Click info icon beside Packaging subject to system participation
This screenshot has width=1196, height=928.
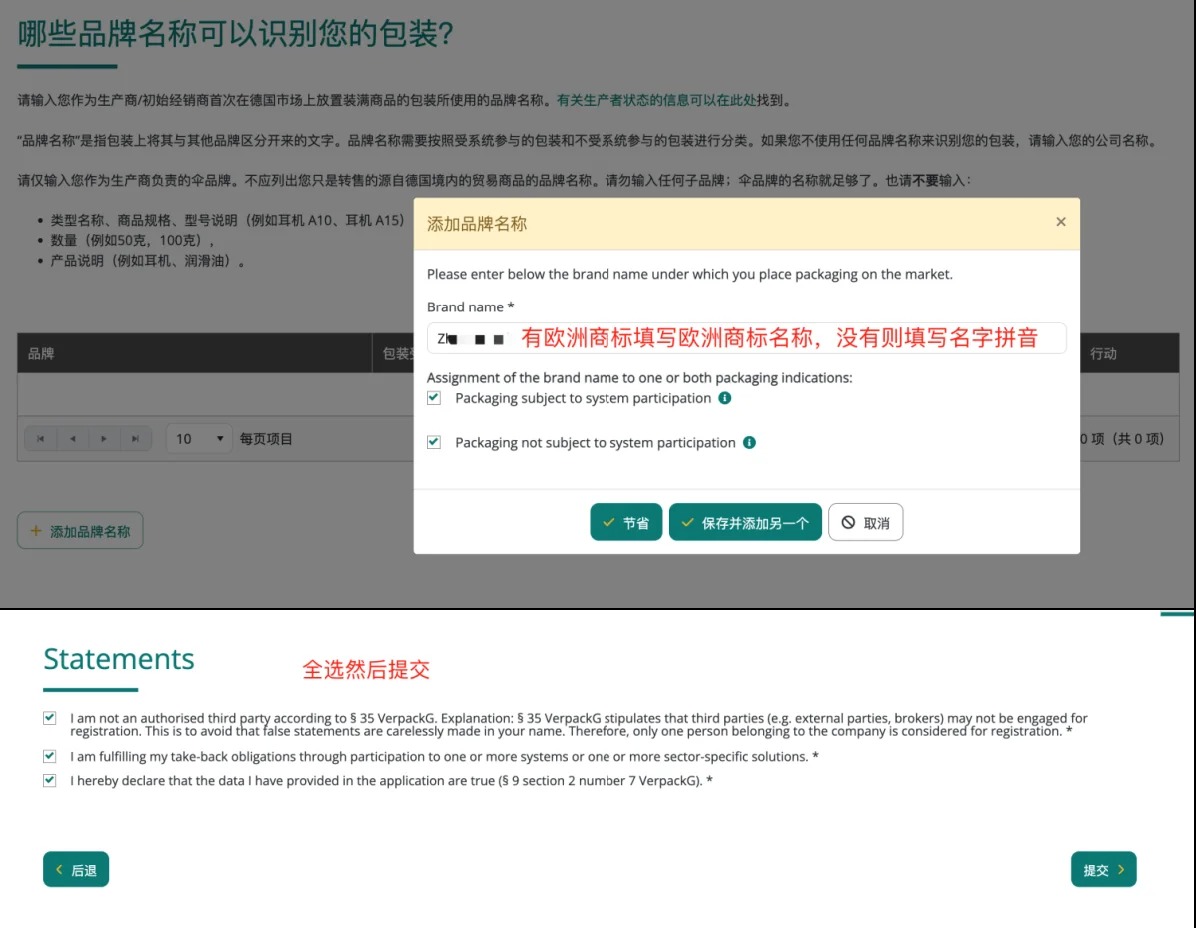[725, 398]
